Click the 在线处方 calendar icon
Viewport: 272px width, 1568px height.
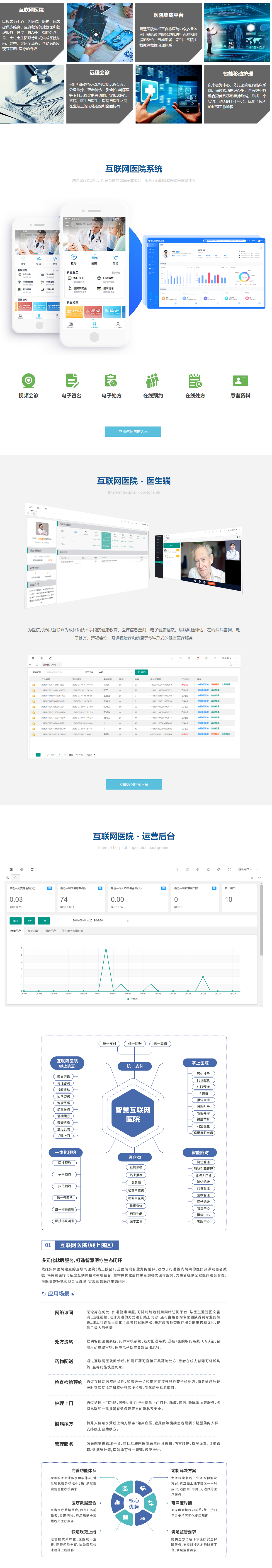(195, 380)
